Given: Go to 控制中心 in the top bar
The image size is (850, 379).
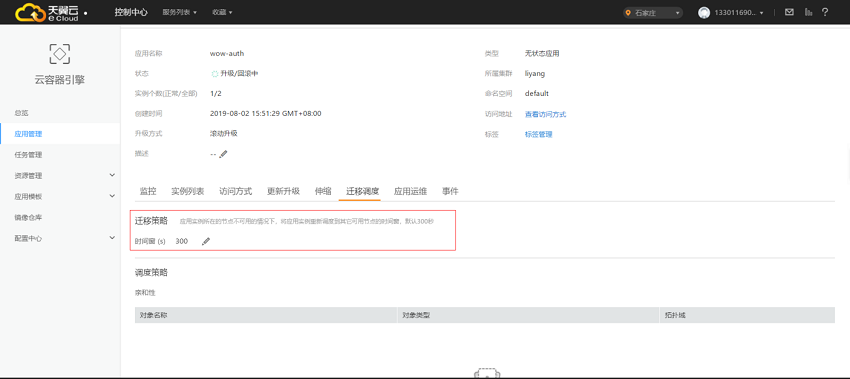Looking at the screenshot, I should pyautogui.click(x=131, y=12).
